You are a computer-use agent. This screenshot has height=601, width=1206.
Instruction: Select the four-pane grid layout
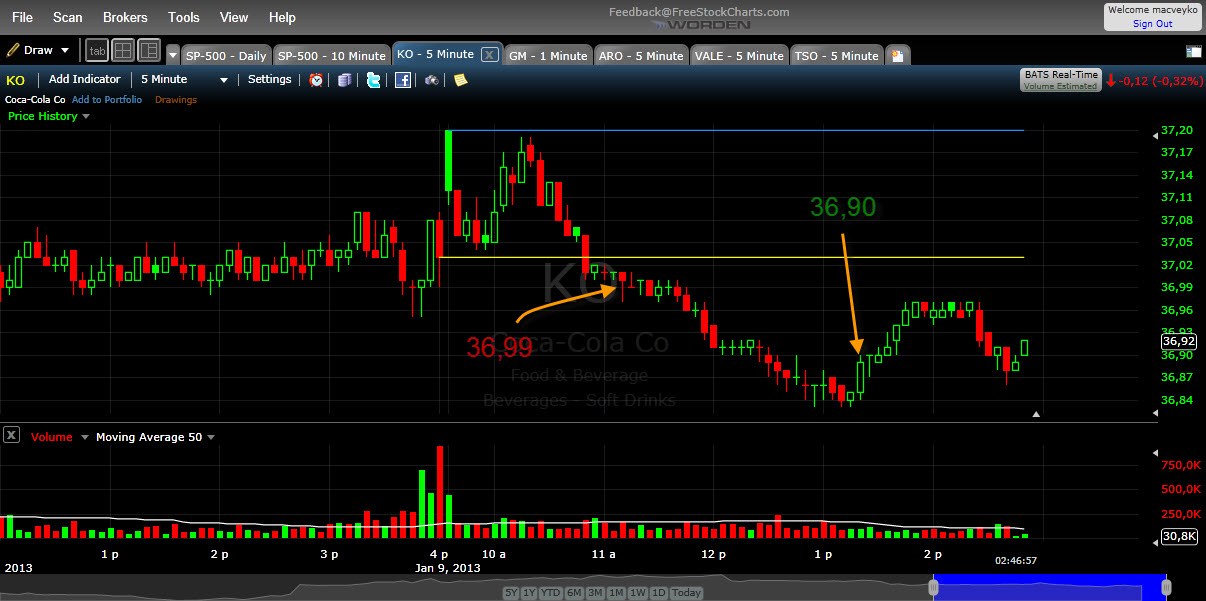123,50
